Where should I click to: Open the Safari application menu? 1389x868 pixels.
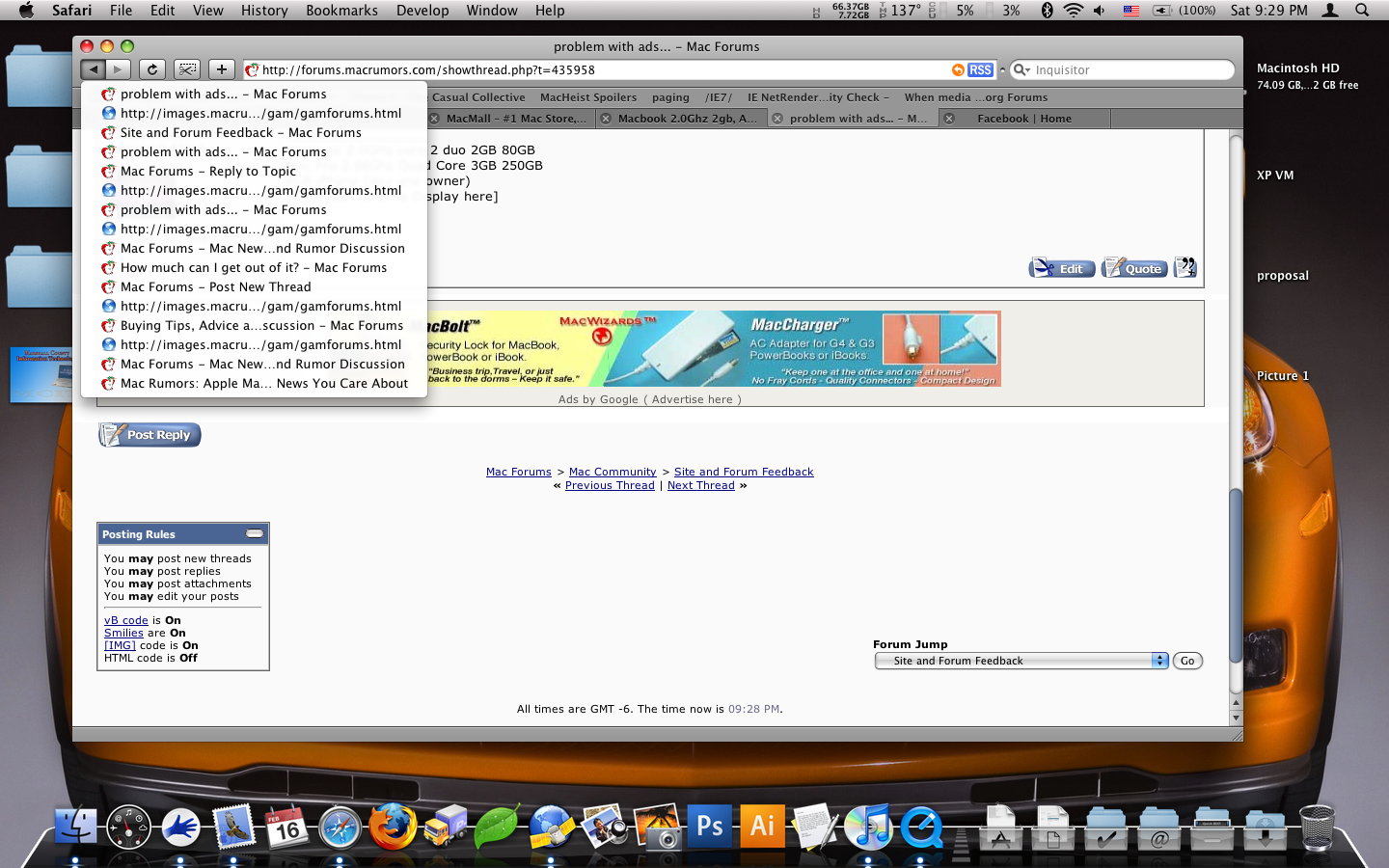click(71, 10)
